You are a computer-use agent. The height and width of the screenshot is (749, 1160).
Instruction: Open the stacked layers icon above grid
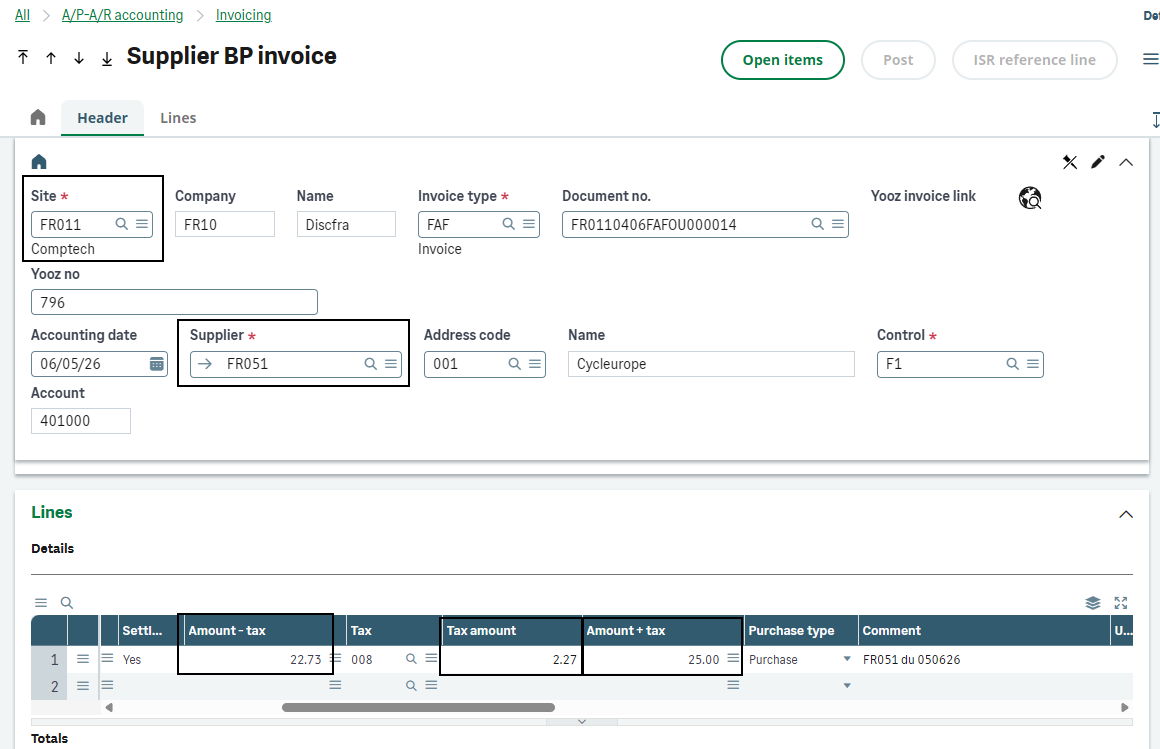[x=1093, y=602]
